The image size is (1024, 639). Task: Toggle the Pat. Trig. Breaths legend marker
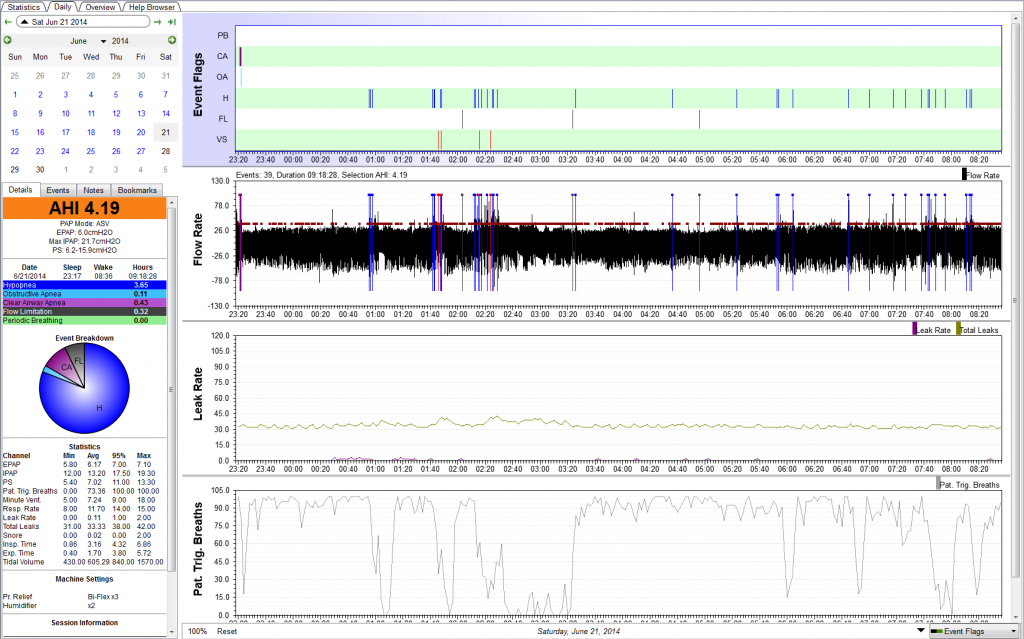[x=938, y=484]
